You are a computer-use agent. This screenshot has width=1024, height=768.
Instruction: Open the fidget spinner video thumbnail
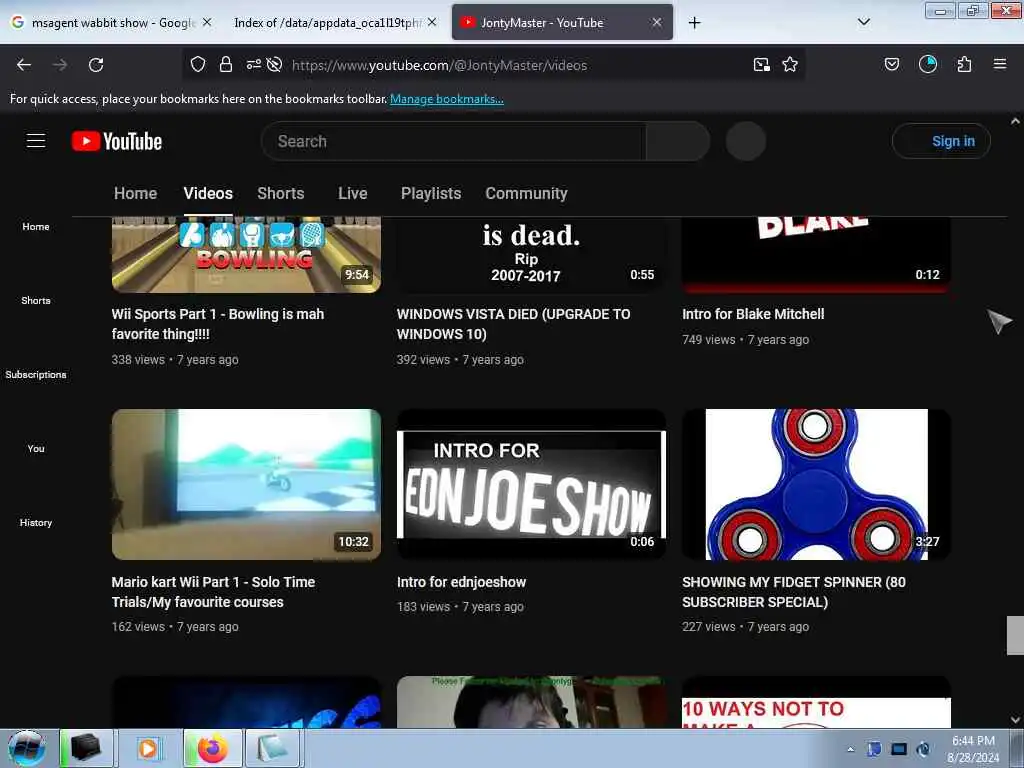[816, 484]
